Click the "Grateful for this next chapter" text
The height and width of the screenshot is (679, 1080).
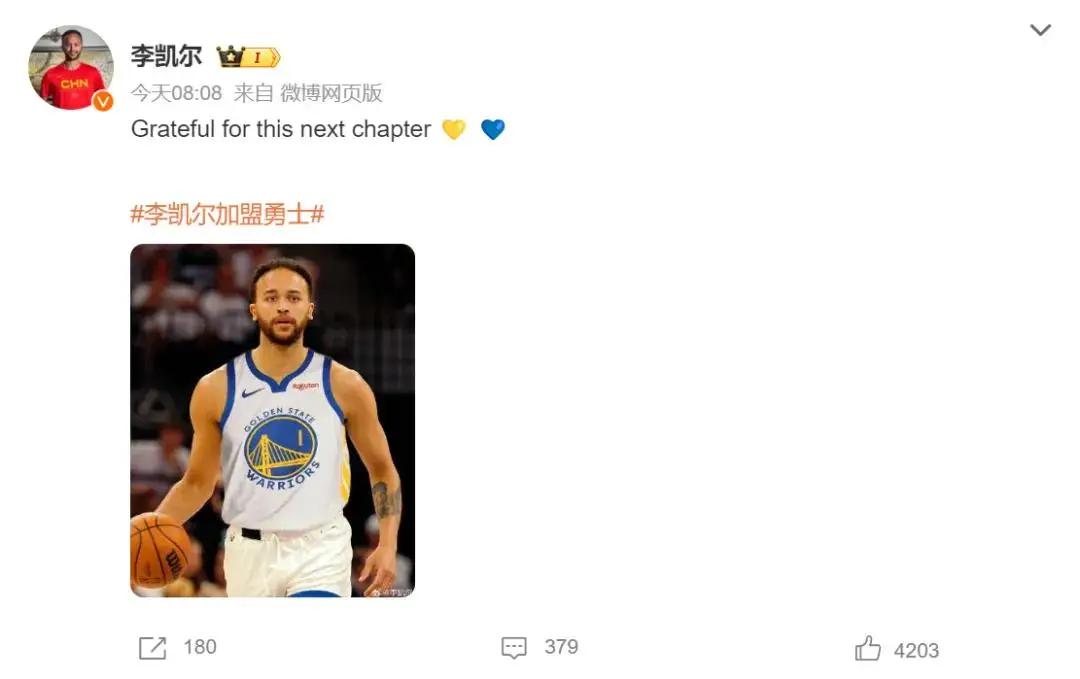coord(281,130)
